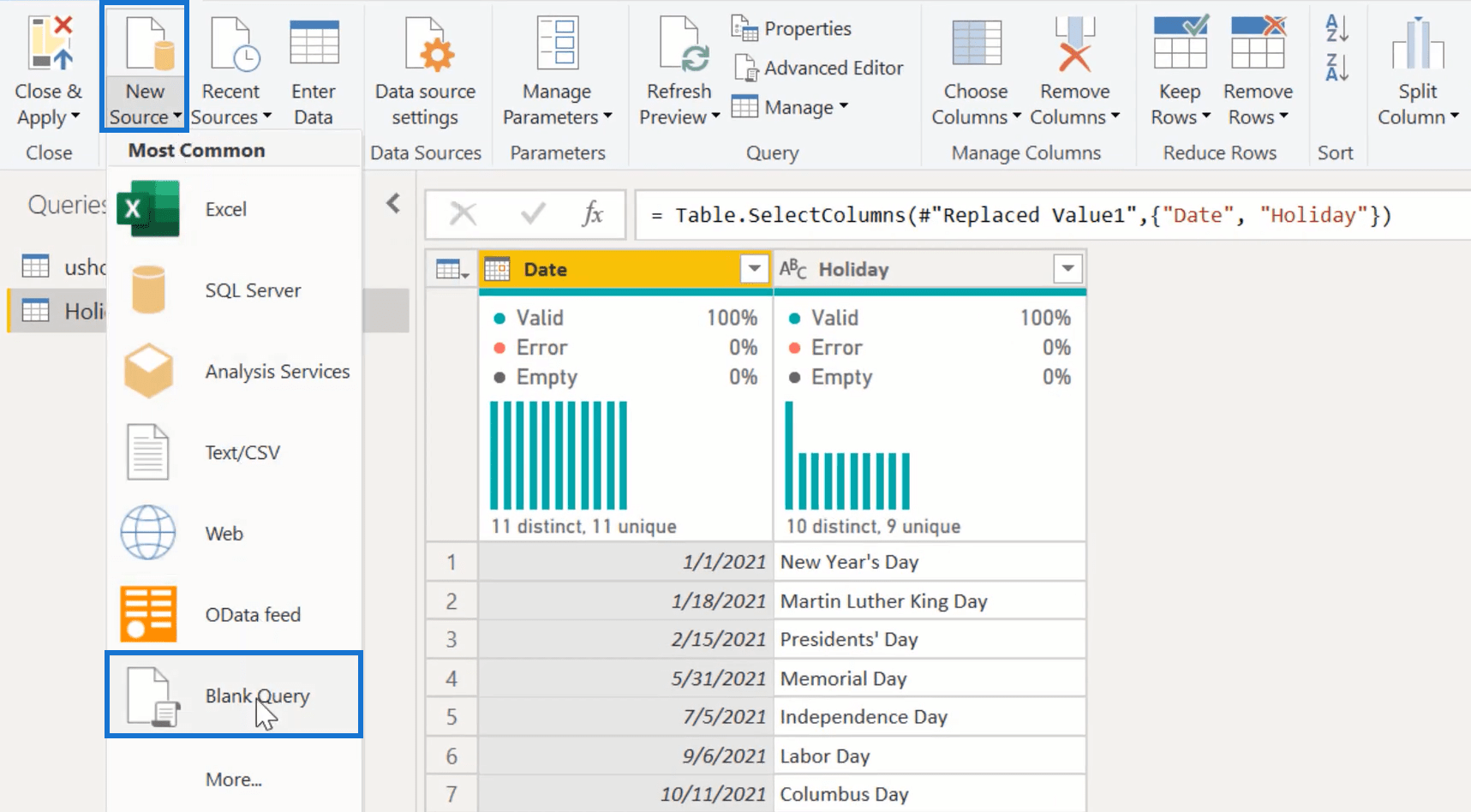Click the Date column distribution chart
Image resolution: width=1471 pixels, height=812 pixels.
559,455
